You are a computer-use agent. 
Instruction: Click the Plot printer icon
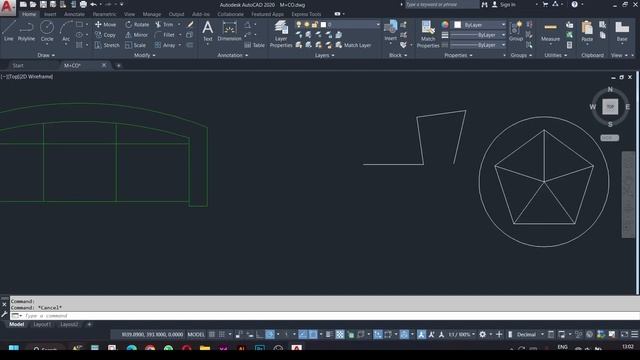83,4
